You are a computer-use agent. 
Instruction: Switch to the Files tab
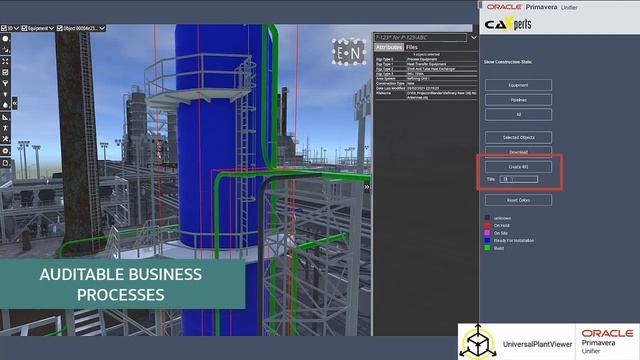tap(411, 47)
